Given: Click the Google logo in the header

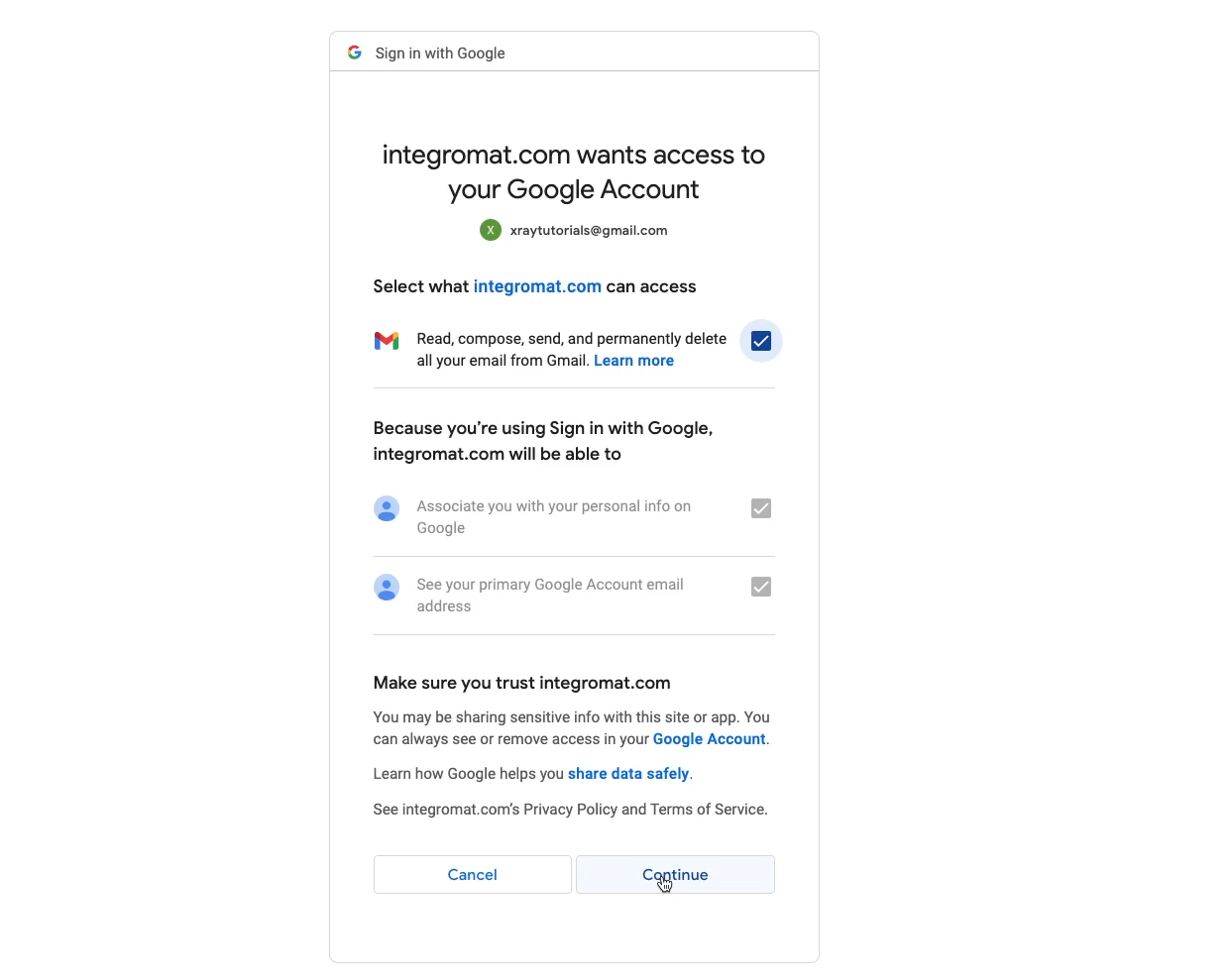Looking at the screenshot, I should 355,53.
